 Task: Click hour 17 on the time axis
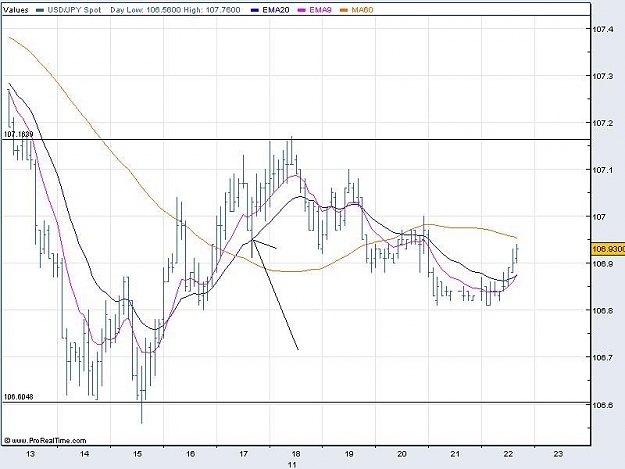[243, 454]
